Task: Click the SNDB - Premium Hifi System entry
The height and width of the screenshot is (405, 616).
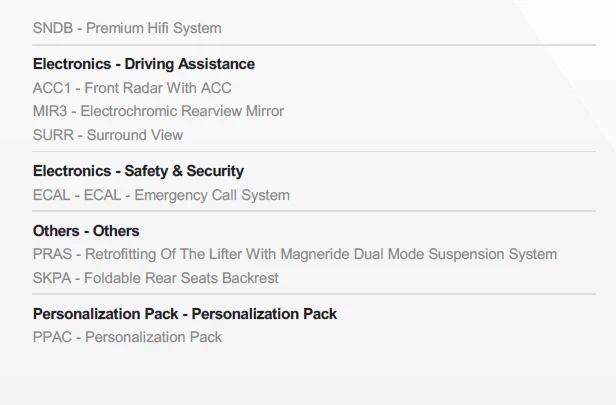Action: [x=127, y=28]
